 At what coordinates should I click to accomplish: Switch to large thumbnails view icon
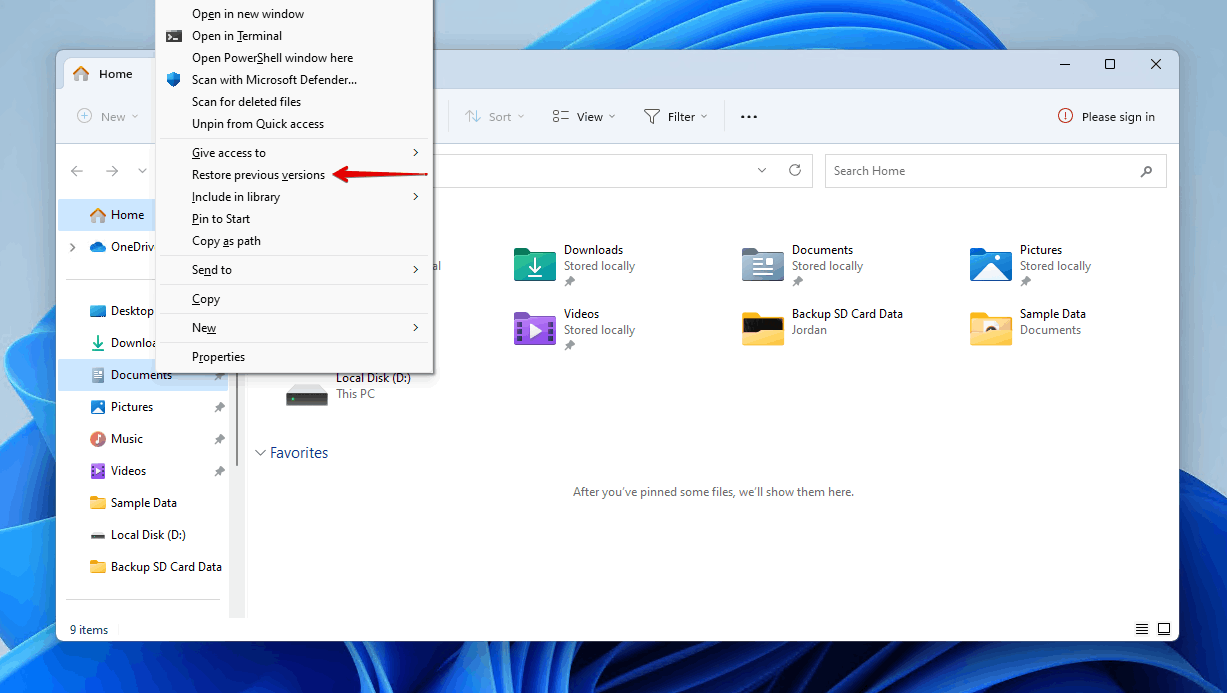(1164, 629)
